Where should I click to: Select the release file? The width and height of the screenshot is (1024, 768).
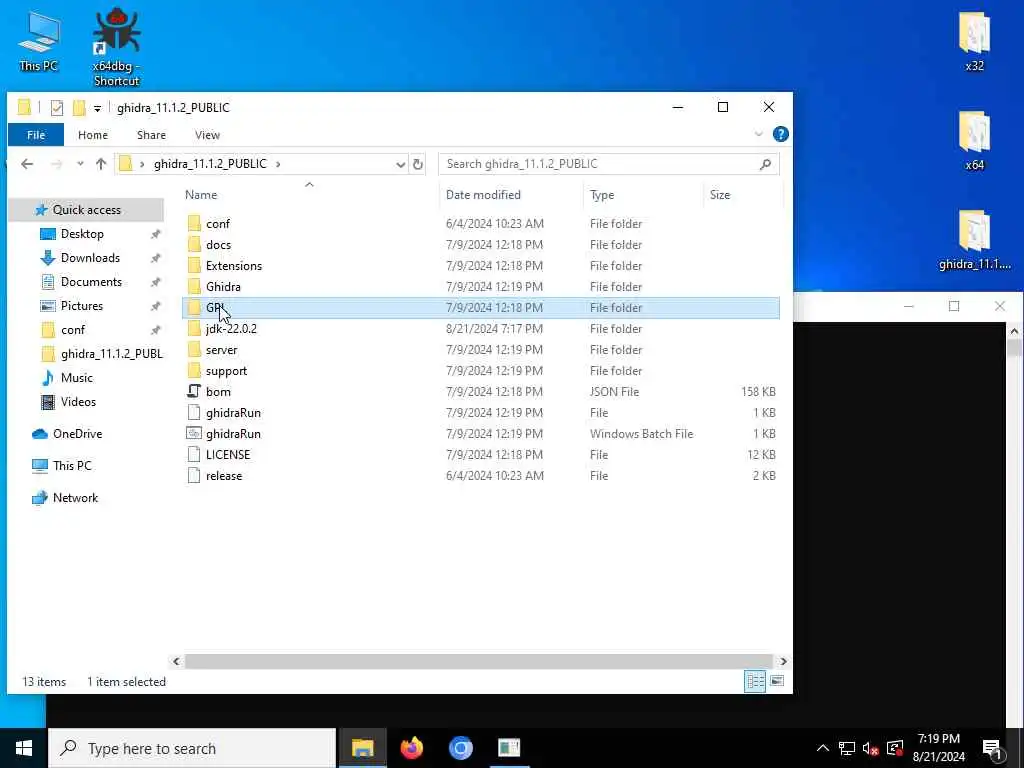(481, 475)
